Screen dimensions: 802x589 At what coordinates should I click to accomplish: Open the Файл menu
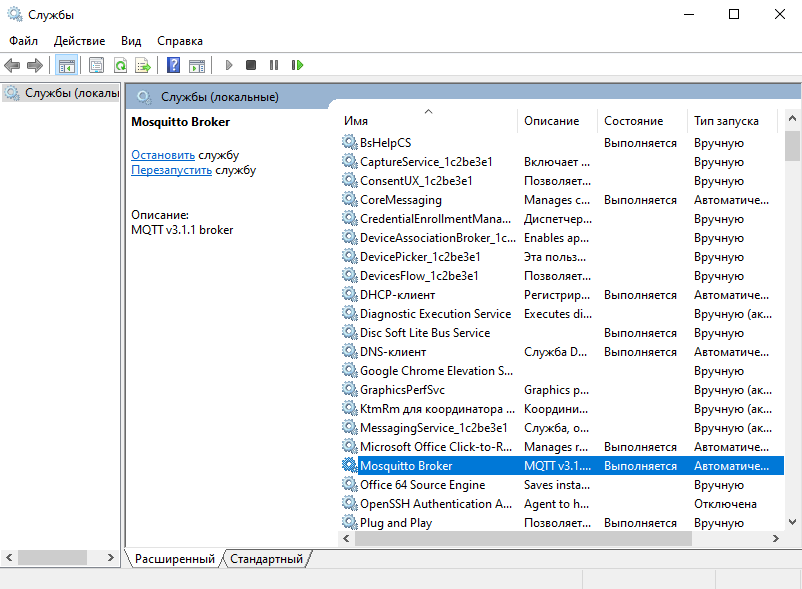(x=23, y=41)
